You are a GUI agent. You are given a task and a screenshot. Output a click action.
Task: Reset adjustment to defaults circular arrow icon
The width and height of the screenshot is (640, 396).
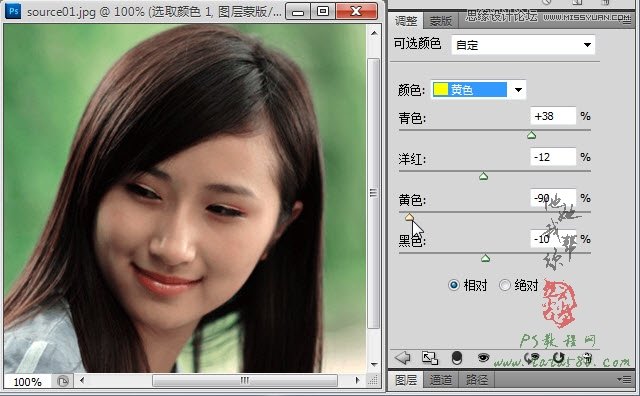pyautogui.click(x=559, y=358)
